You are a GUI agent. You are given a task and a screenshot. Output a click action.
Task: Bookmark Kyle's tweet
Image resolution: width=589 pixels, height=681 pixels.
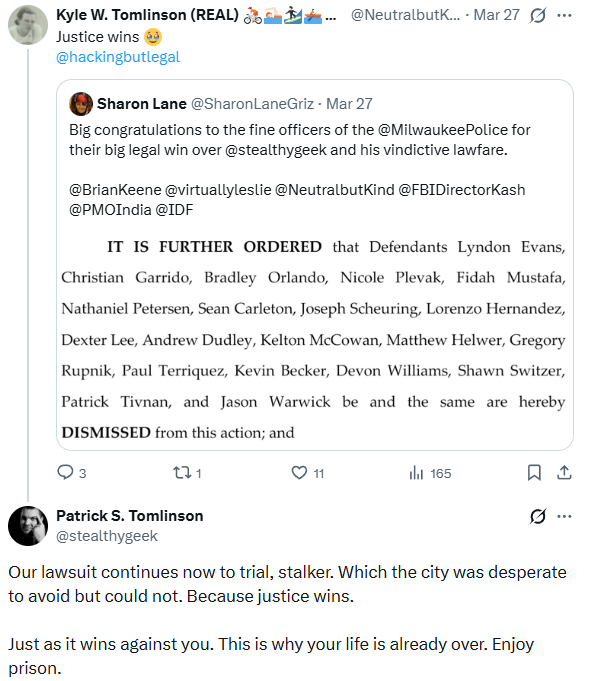(x=534, y=473)
